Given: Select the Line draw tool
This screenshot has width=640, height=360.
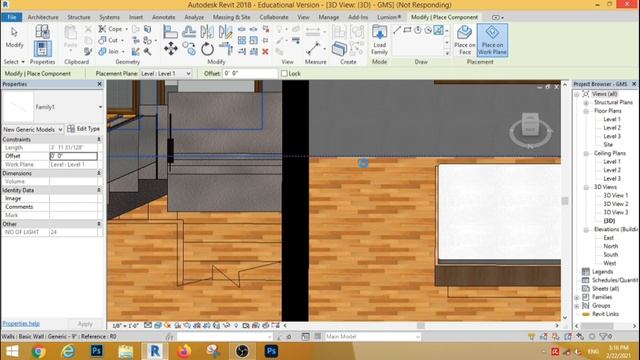Looking at the screenshot, I should point(397,30).
